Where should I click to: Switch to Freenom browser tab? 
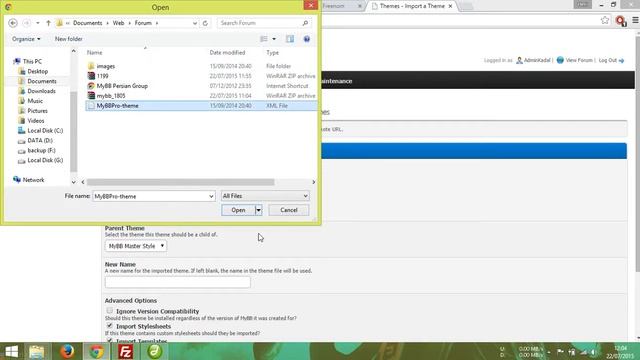[x=341, y=6]
